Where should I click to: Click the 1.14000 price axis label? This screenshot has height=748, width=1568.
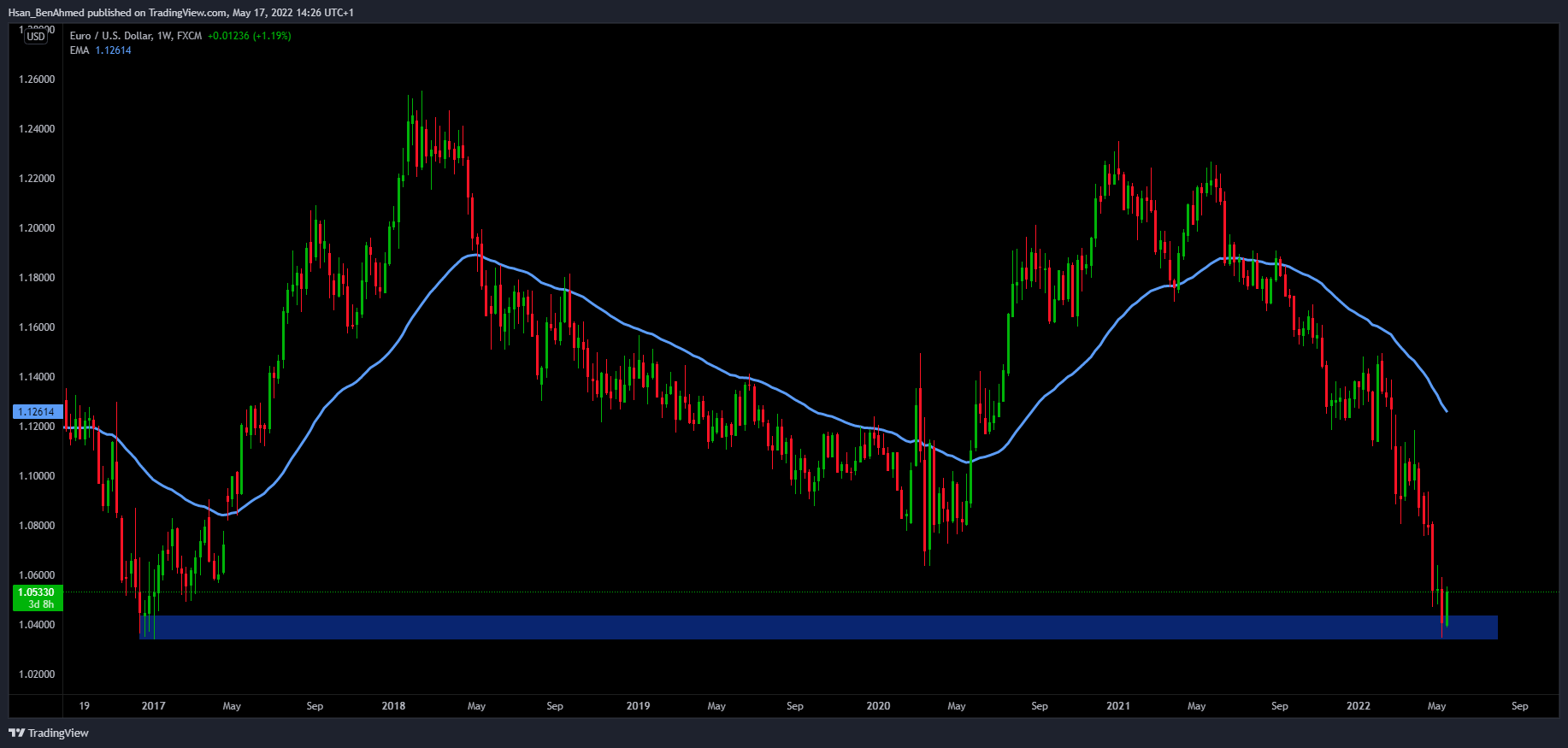tap(37, 377)
